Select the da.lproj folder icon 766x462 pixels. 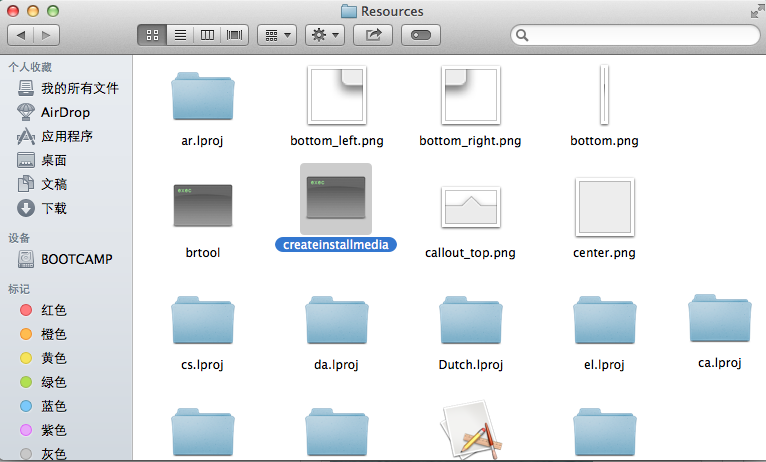[x=337, y=320]
